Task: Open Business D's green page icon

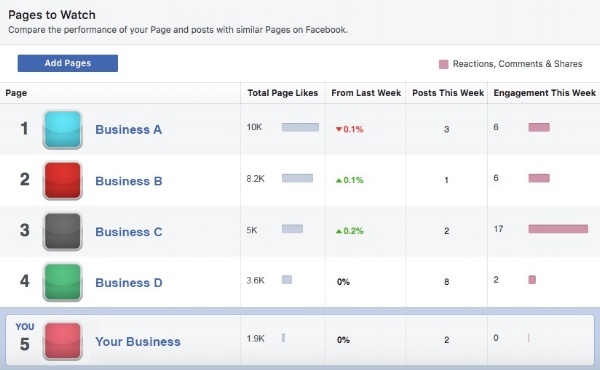Action: [62, 282]
